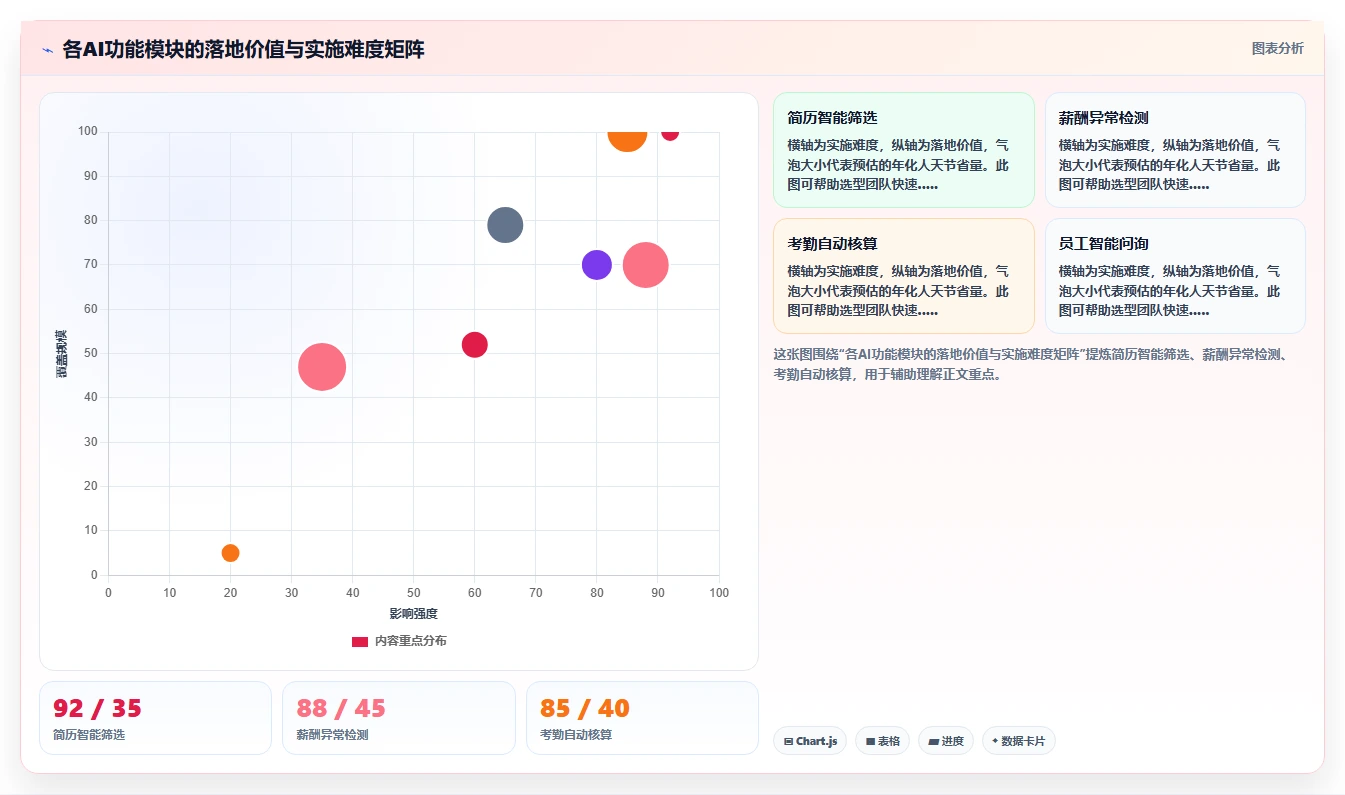The height and width of the screenshot is (795, 1345).
Task: Open the 薪酬异常检测 description card
Action: [1175, 150]
